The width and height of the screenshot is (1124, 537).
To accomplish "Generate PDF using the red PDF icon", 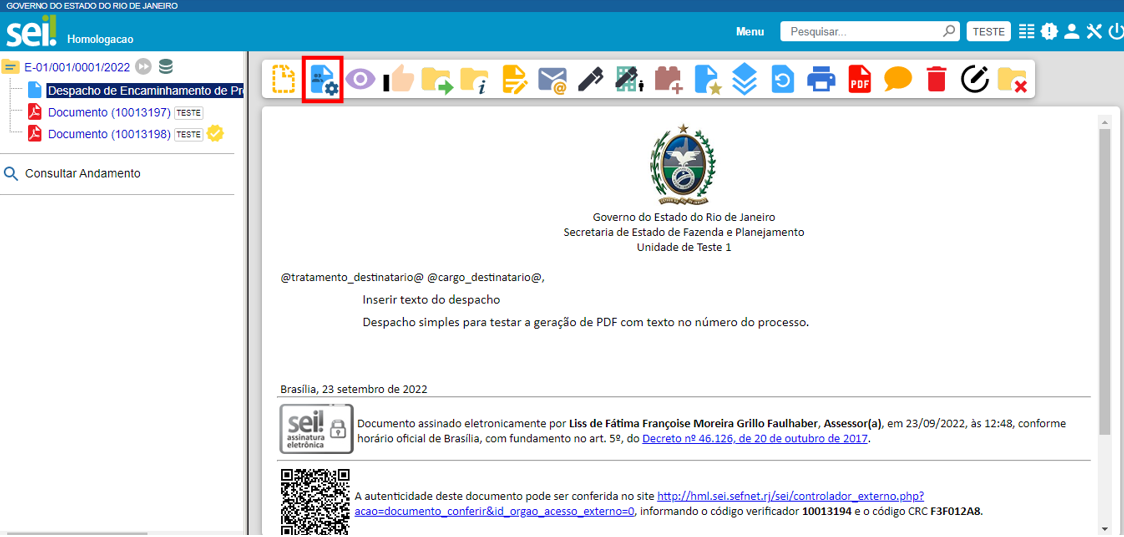I will pyautogui.click(x=859, y=79).
